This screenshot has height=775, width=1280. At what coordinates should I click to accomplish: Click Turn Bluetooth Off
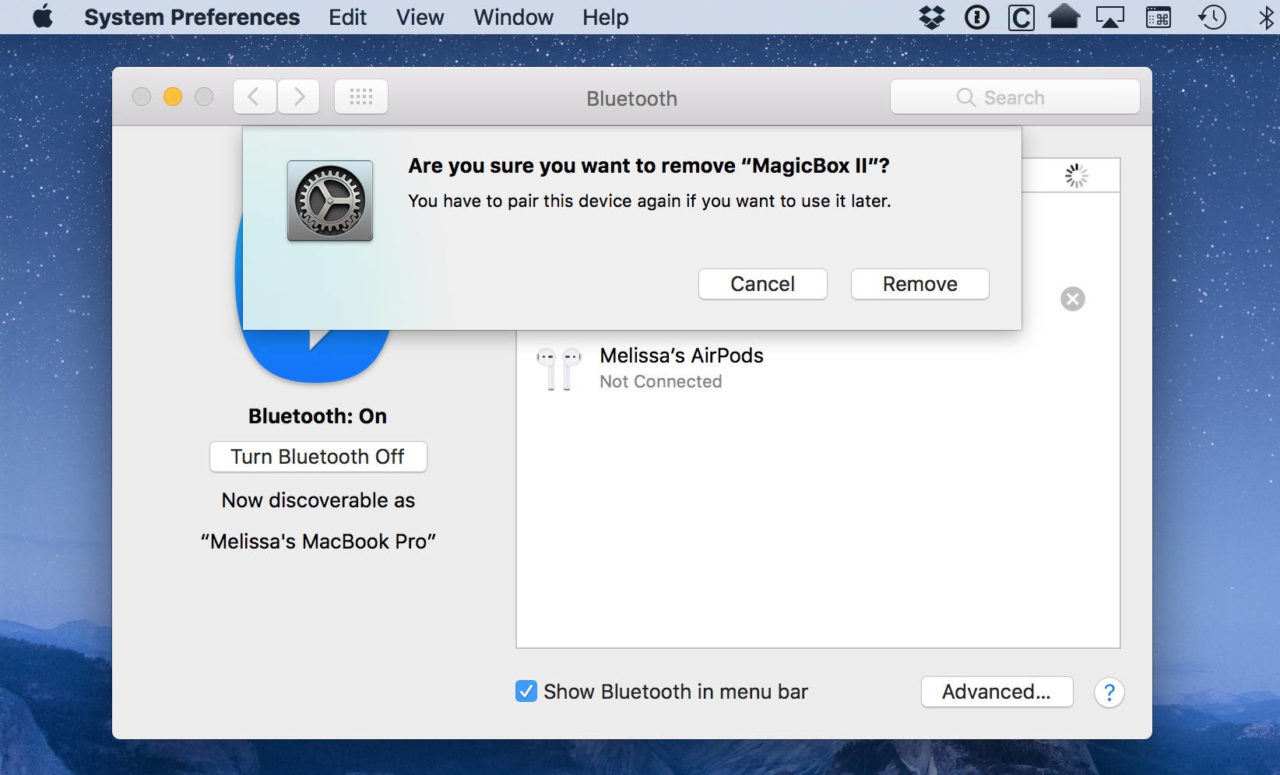pyautogui.click(x=318, y=457)
